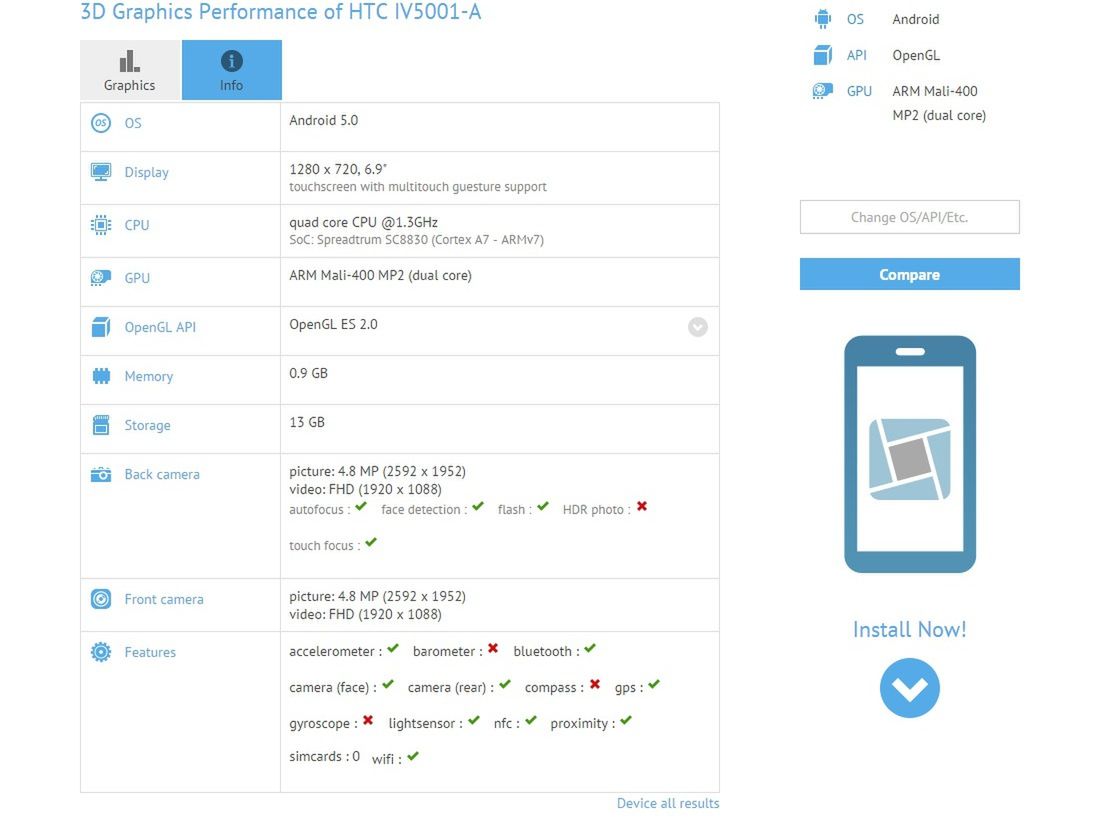Click the sidebar ARM Mali-400 value

[939, 103]
